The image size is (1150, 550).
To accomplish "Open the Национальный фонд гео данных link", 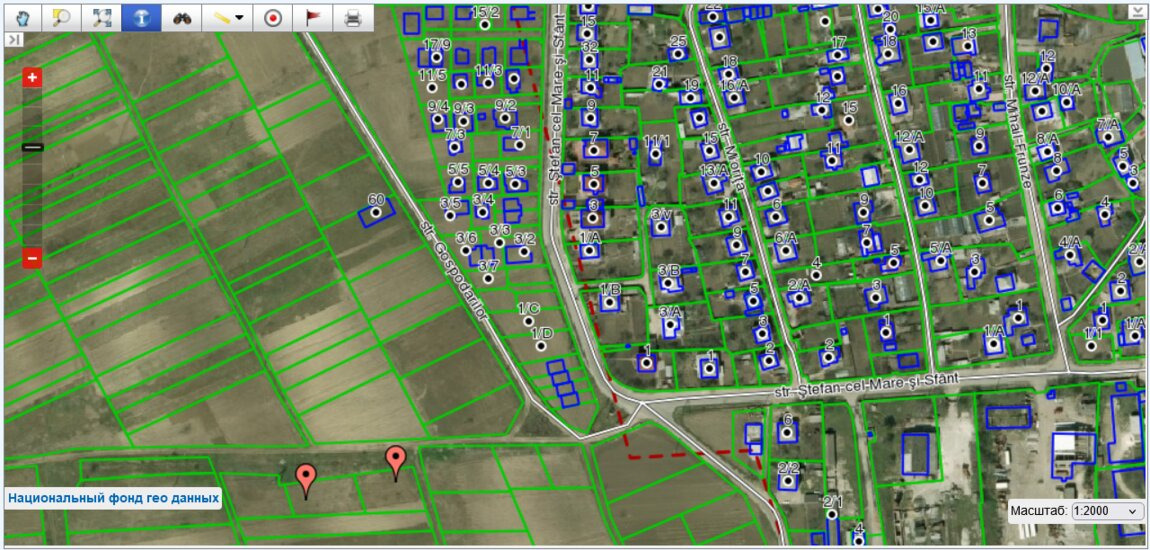I will click(113, 497).
